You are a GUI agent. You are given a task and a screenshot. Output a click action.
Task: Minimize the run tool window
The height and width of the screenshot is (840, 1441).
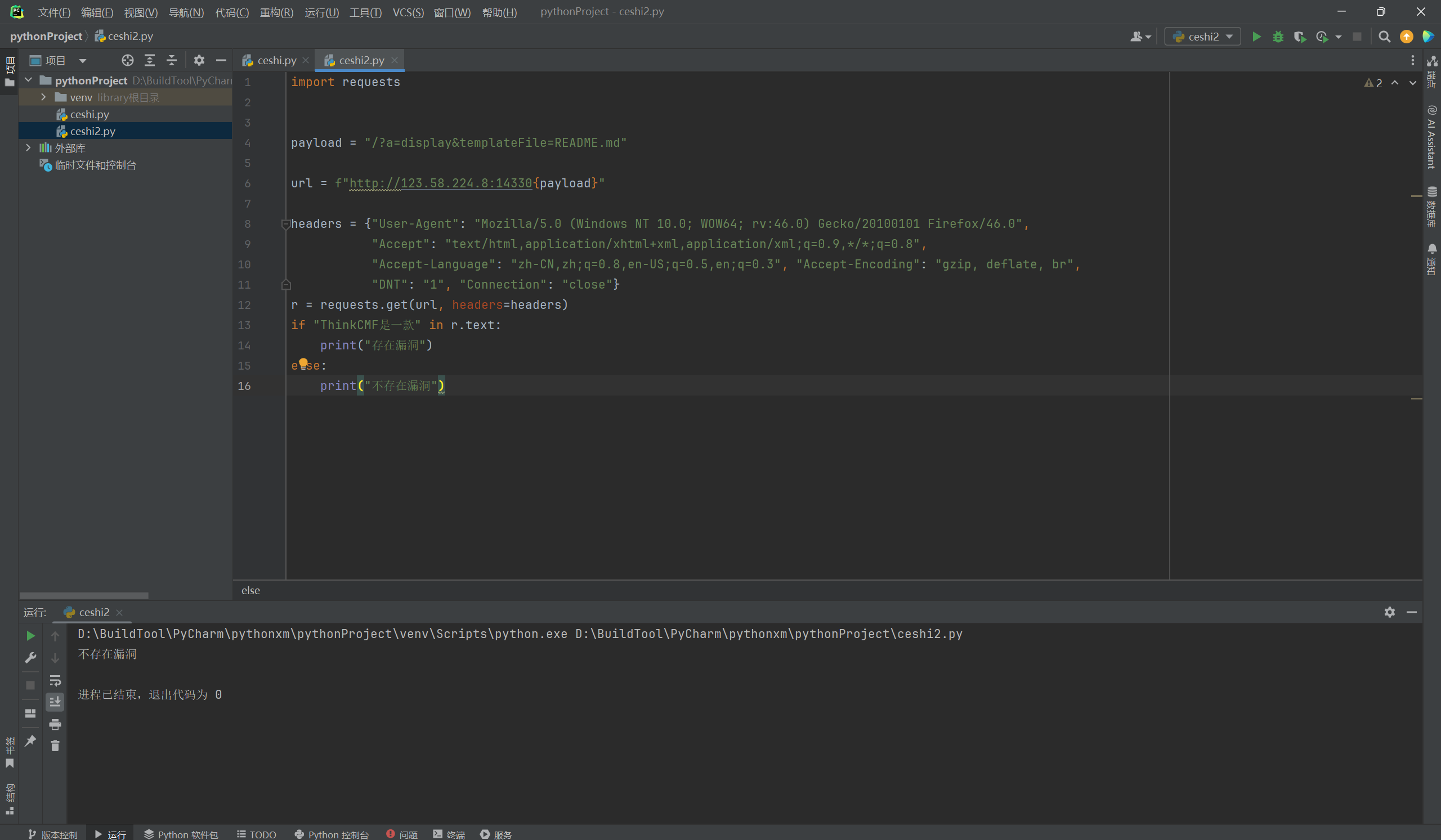(1411, 612)
